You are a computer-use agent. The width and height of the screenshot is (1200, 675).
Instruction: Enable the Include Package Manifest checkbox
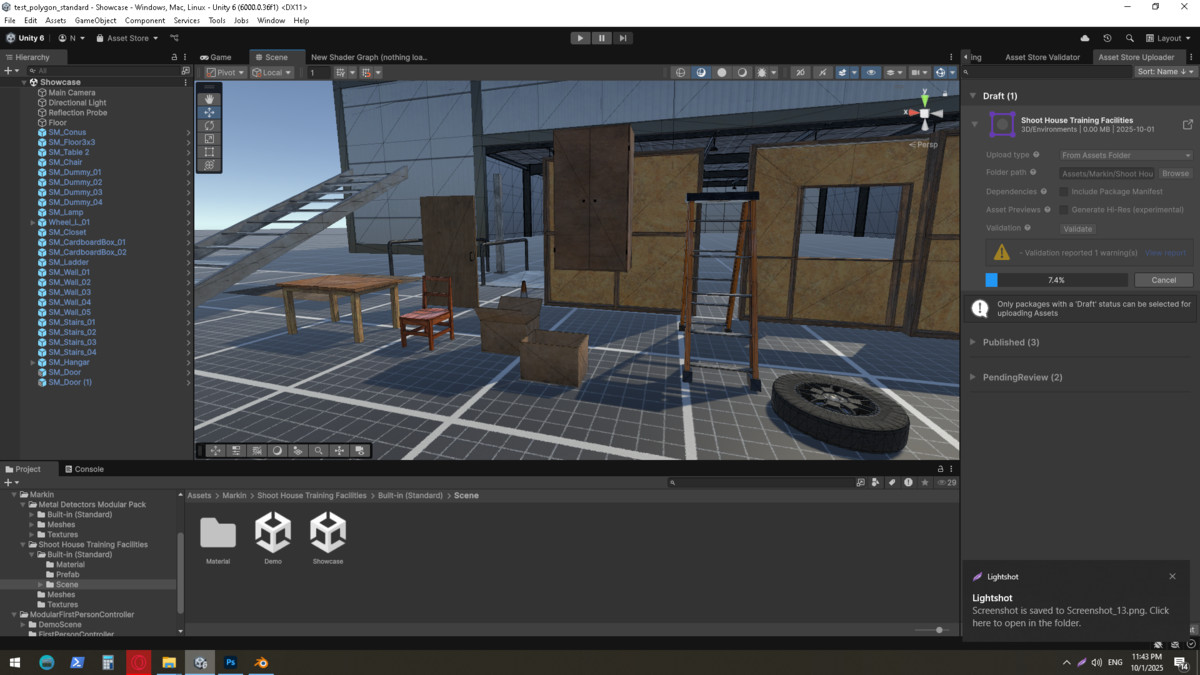1064,192
